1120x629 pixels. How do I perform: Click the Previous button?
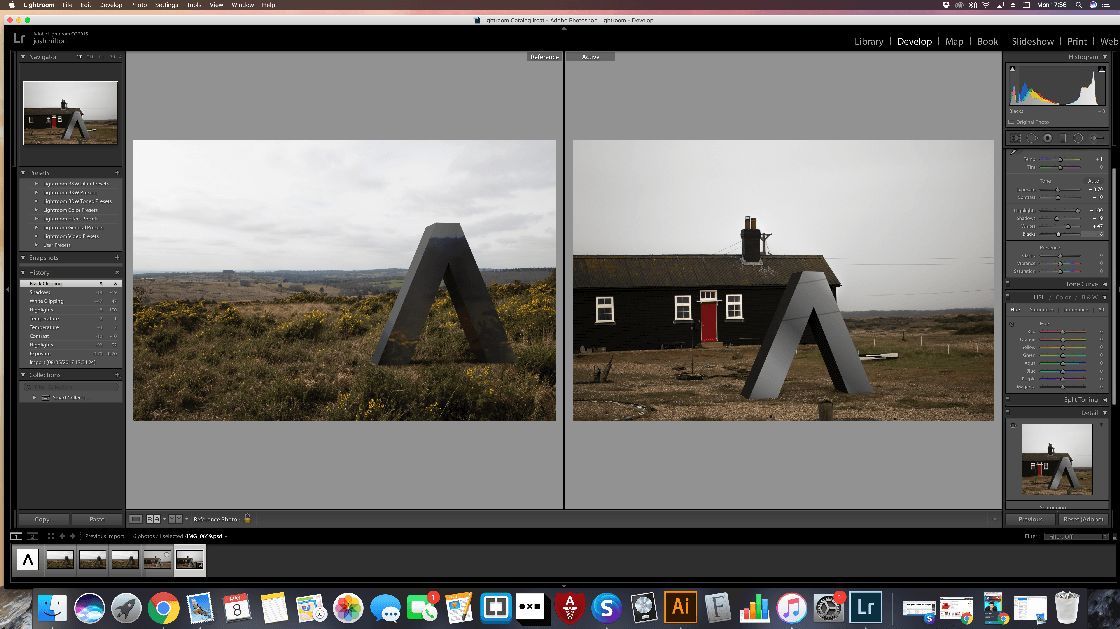click(x=1030, y=519)
